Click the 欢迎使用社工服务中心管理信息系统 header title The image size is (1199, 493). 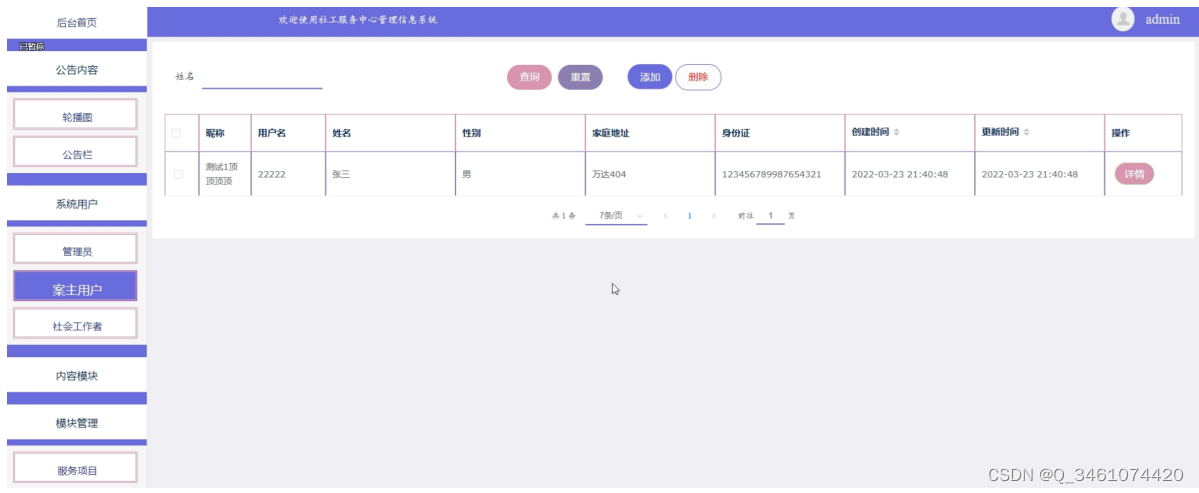[358, 20]
